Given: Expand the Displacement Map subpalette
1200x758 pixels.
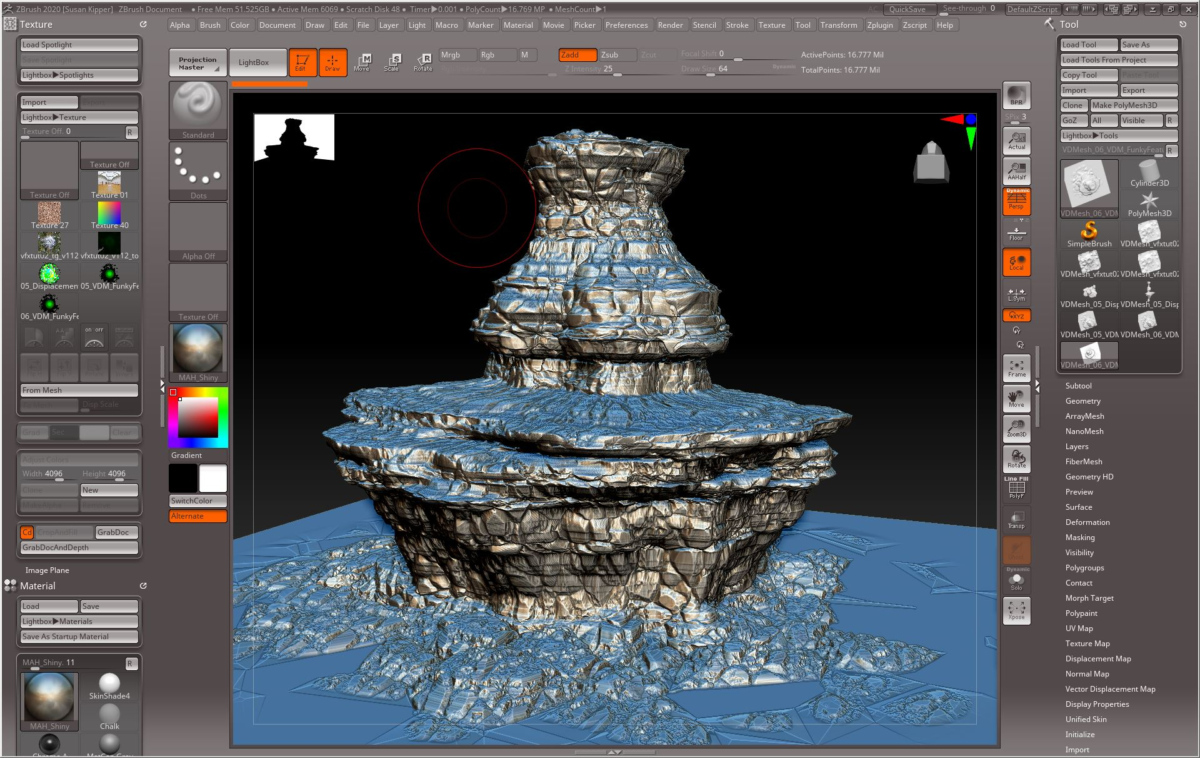Looking at the screenshot, I should [1098, 659].
